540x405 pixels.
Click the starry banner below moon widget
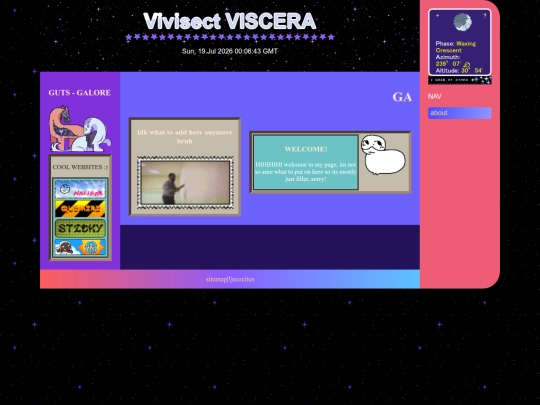(460, 80)
